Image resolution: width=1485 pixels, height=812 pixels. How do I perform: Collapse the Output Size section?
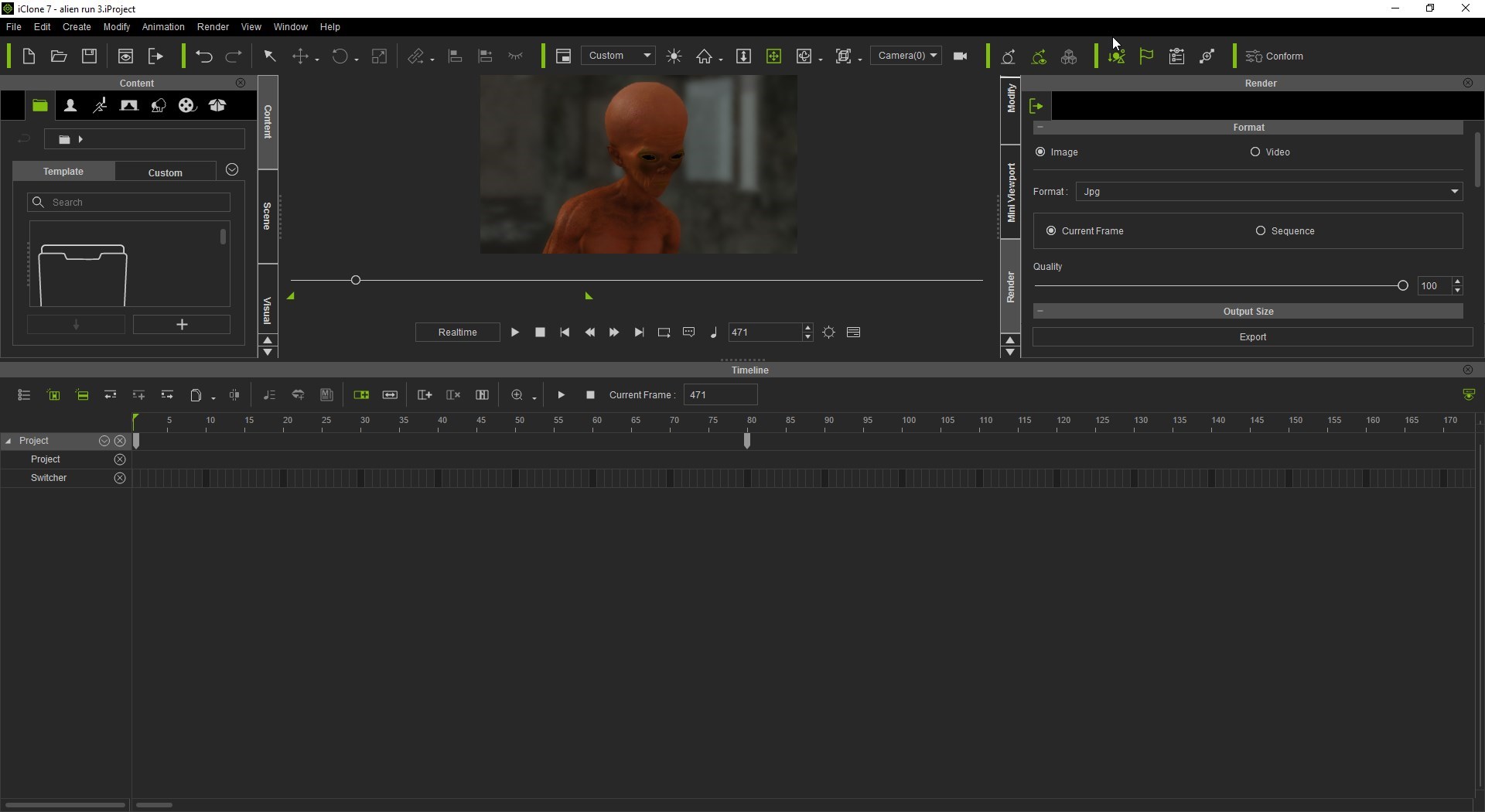click(x=1040, y=312)
